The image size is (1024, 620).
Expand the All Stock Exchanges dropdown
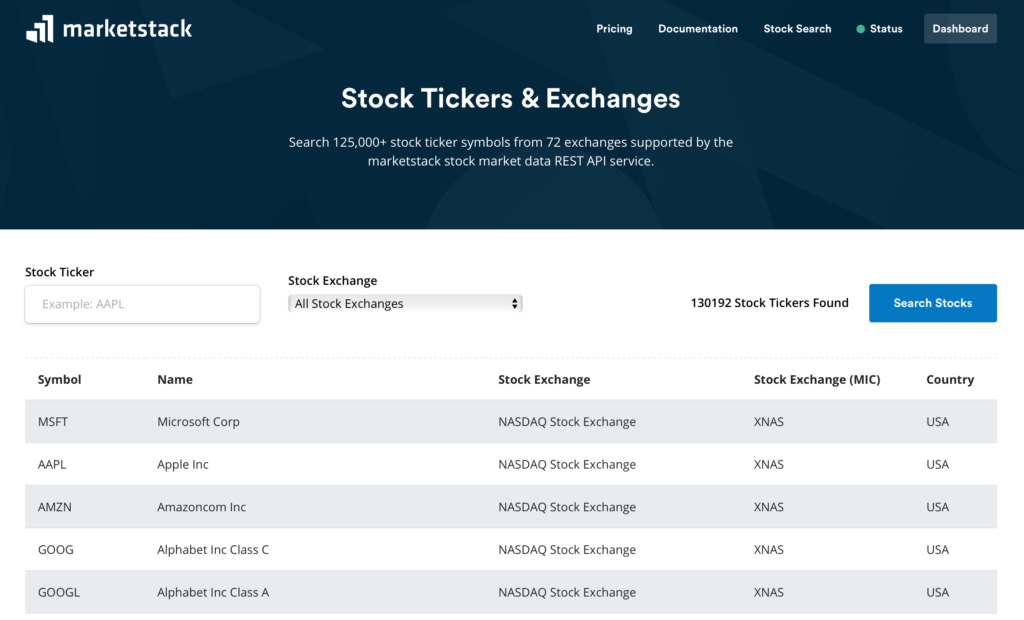(x=404, y=304)
